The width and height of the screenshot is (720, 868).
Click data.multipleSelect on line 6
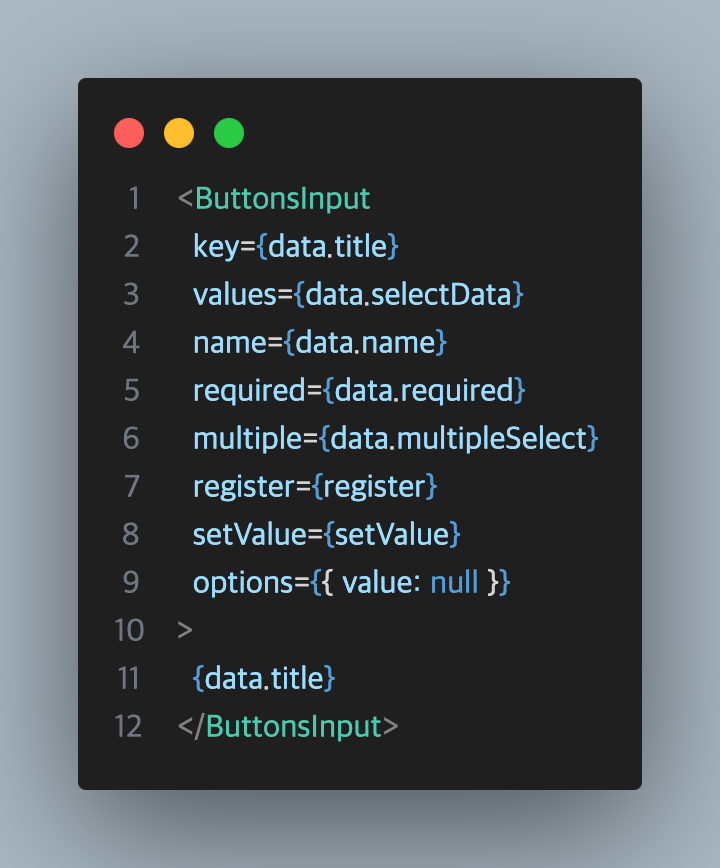point(458,438)
